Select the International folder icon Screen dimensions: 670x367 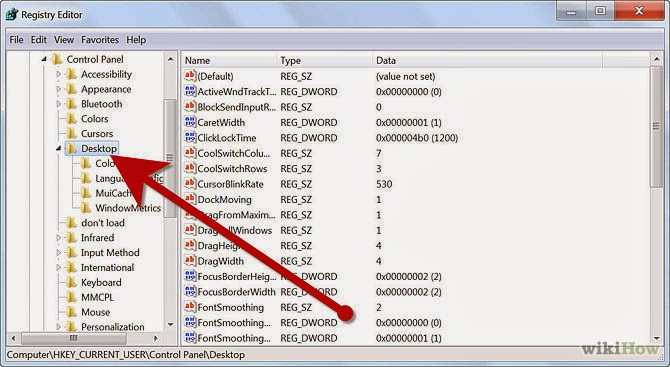[x=71, y=267]
